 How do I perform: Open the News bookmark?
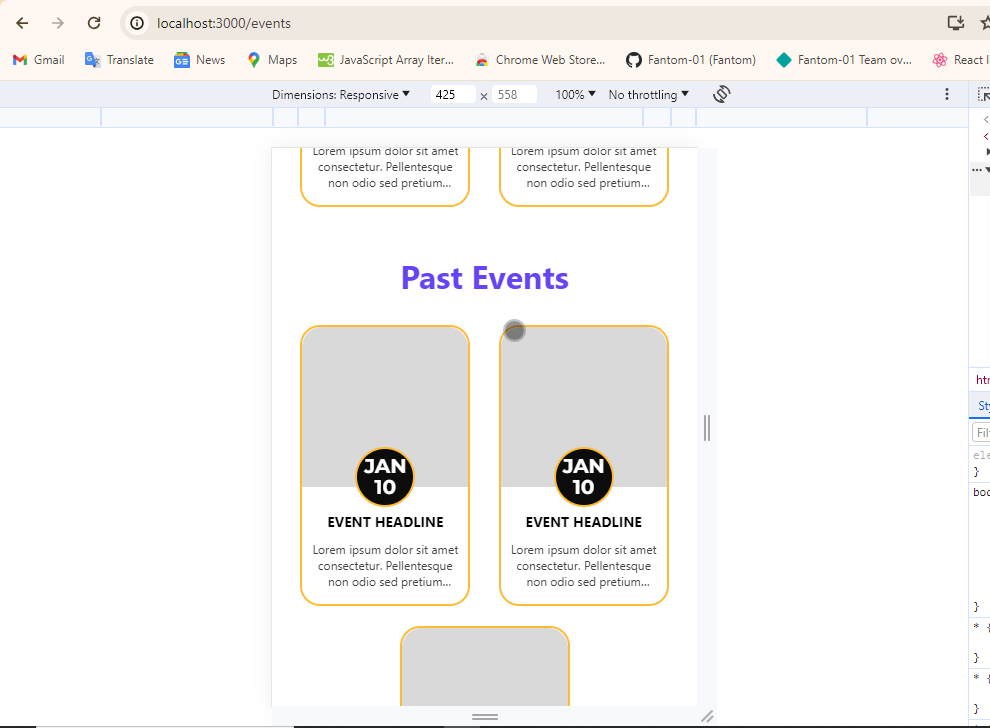[x=200, y=60]
